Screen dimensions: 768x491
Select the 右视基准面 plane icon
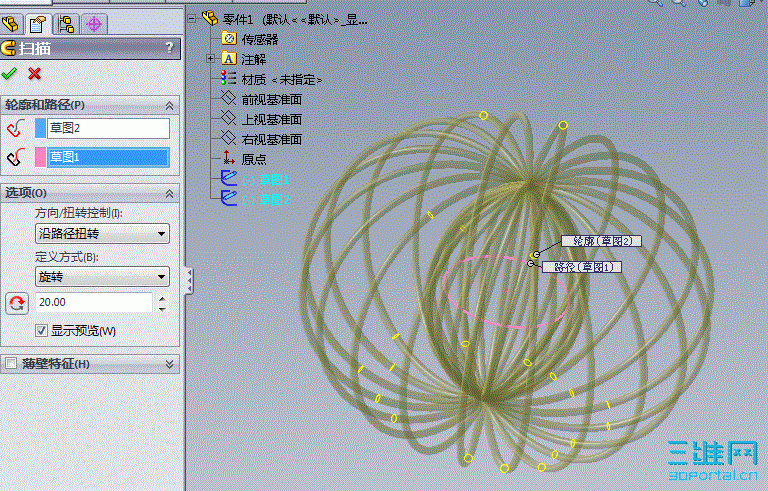228,138
